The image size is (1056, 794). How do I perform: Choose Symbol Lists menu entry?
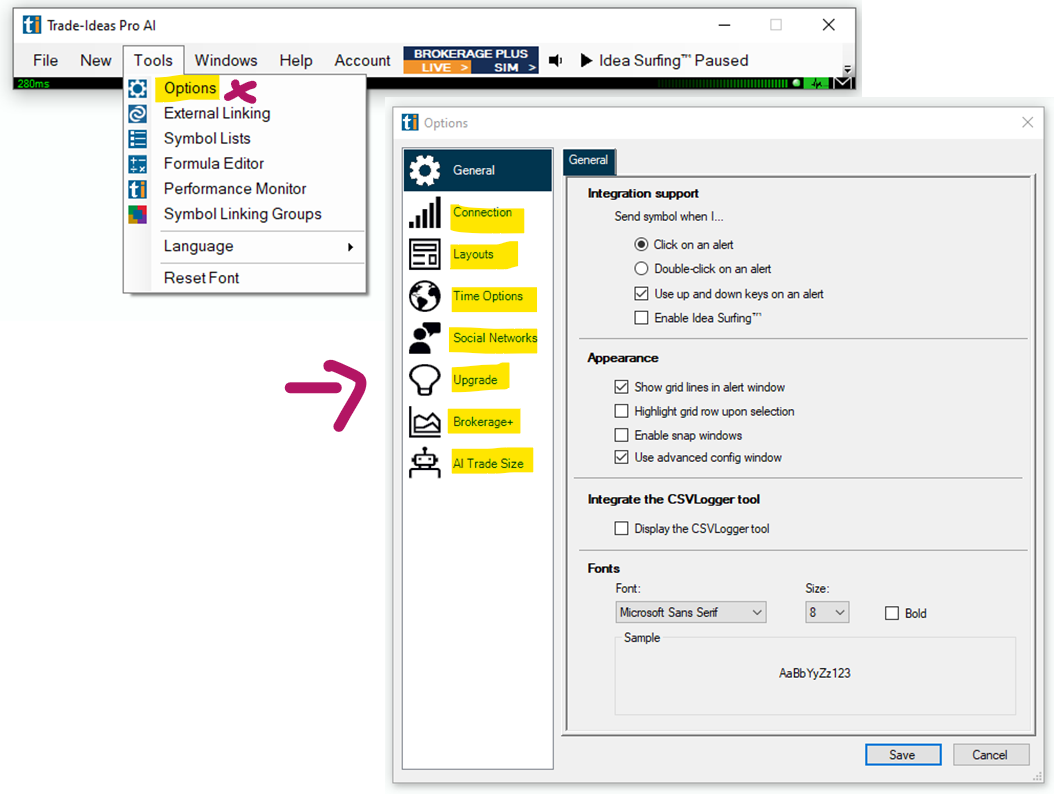pyautogui.click(x=207, y=139)
